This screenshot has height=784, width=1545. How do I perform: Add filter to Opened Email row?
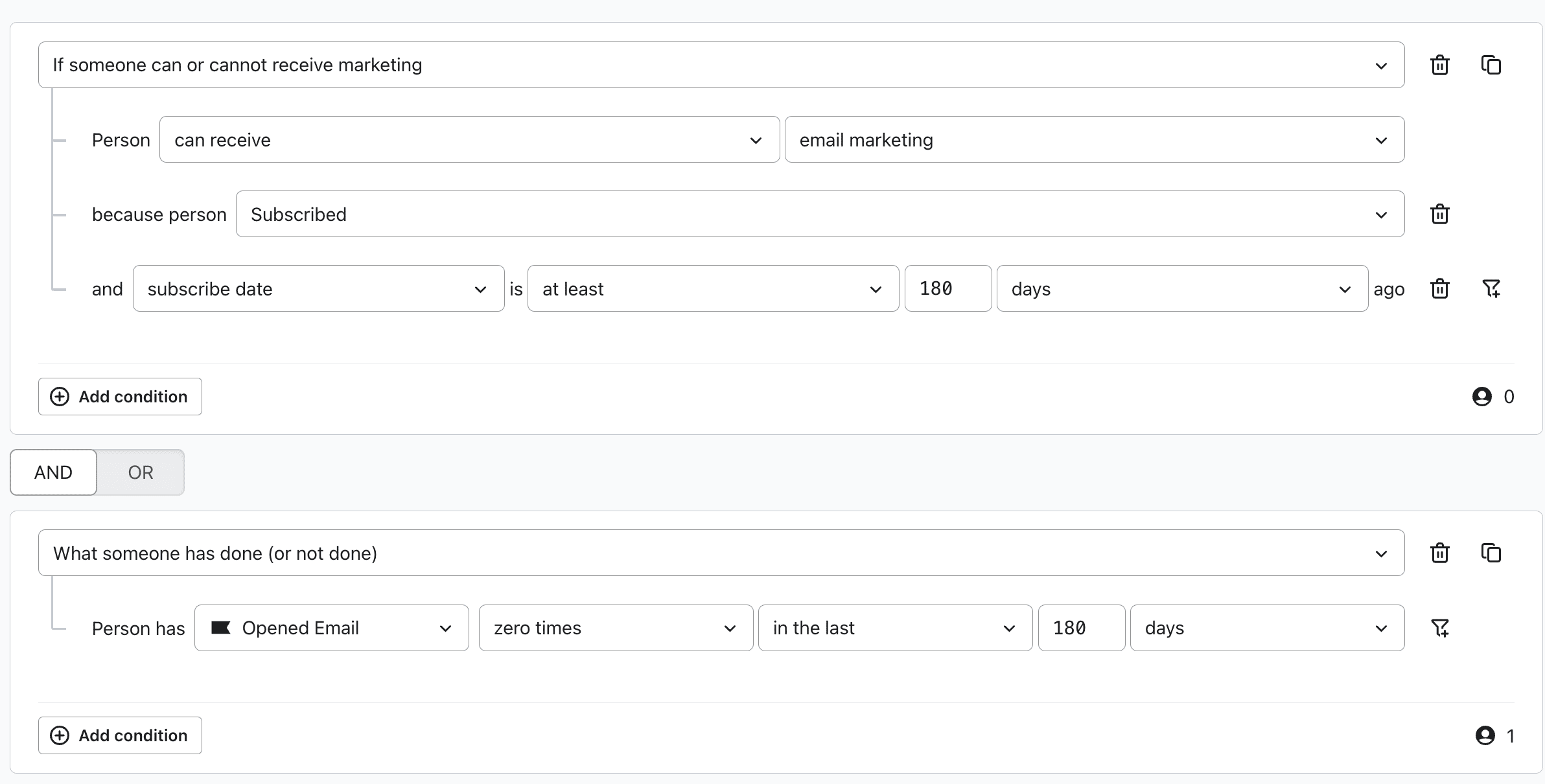coord(1439,628)
